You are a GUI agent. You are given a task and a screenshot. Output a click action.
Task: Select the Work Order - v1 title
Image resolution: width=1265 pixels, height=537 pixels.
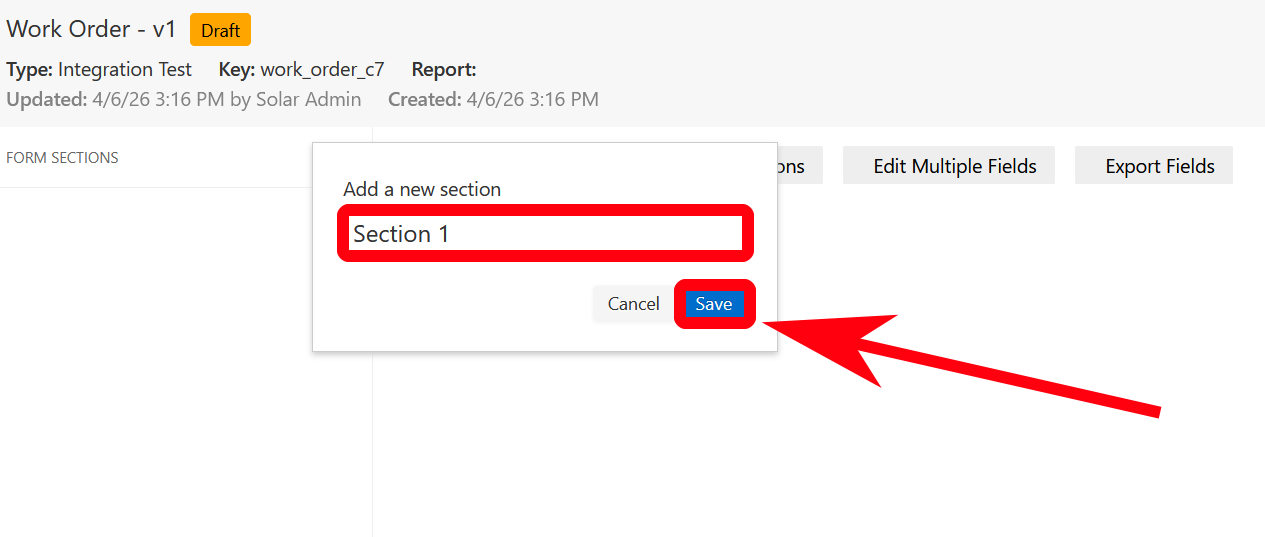91,30
